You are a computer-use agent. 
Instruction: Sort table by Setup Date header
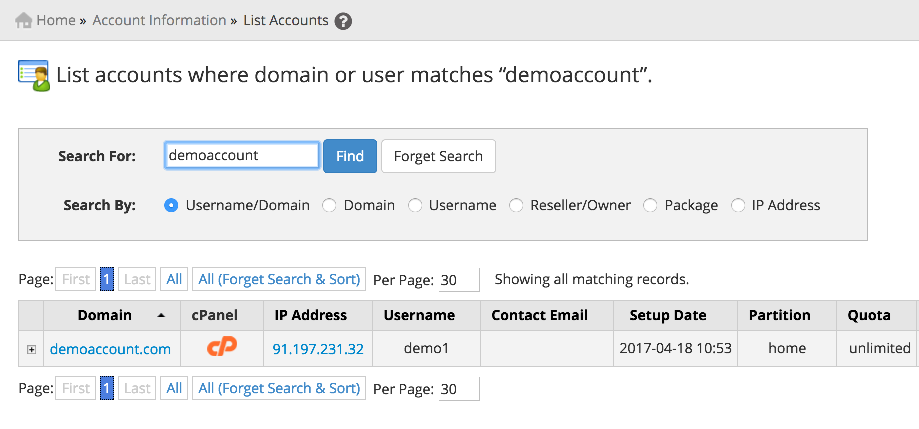[x=667, y=315]
